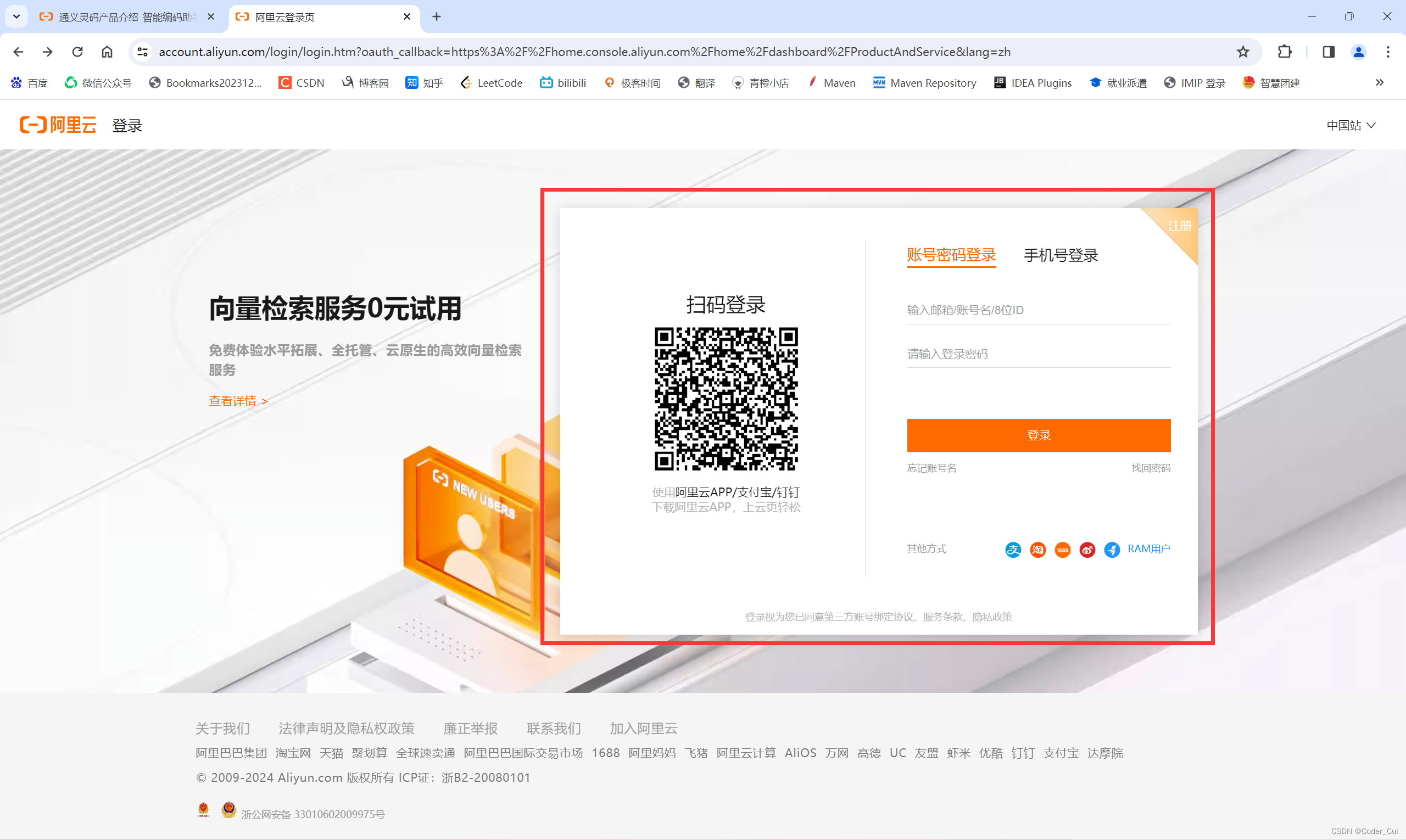Choose the Weibo login icon
1406x840 pixels.
pyautogui.click(x=1087, y=550)
